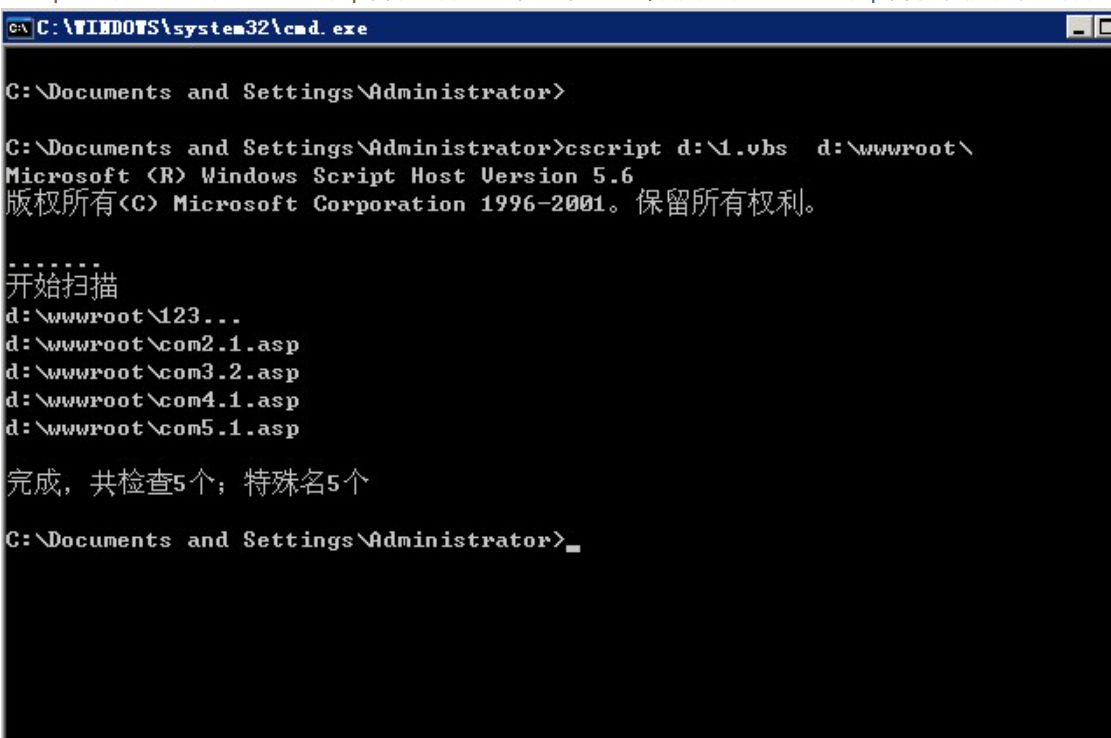Image resolution: width=1111 pixels, height=738 pixels.
Task: Click the 完成，共检查5个 summary line
Action: 187,486
